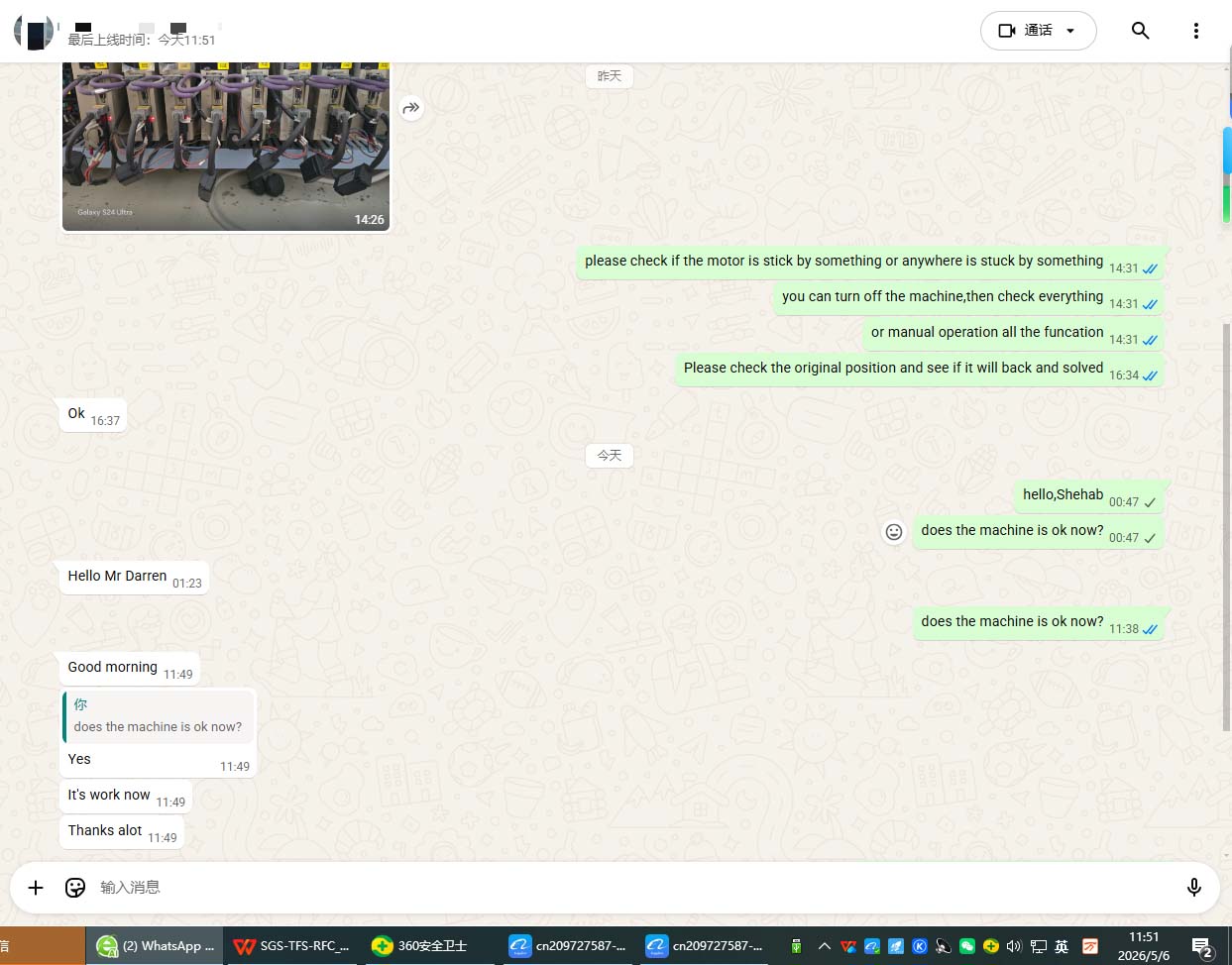1232x965 pixels.
Task: Toggle the 英 input language indicator
Action: point(1063,947)
